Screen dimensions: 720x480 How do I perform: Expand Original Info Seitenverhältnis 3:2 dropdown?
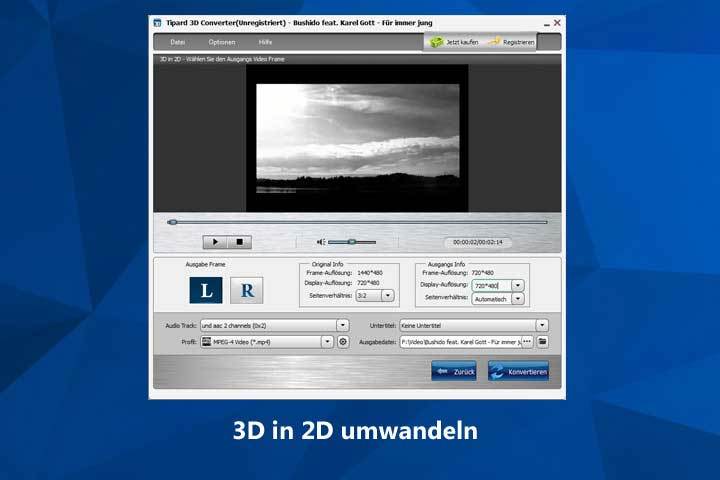point(388,296)
